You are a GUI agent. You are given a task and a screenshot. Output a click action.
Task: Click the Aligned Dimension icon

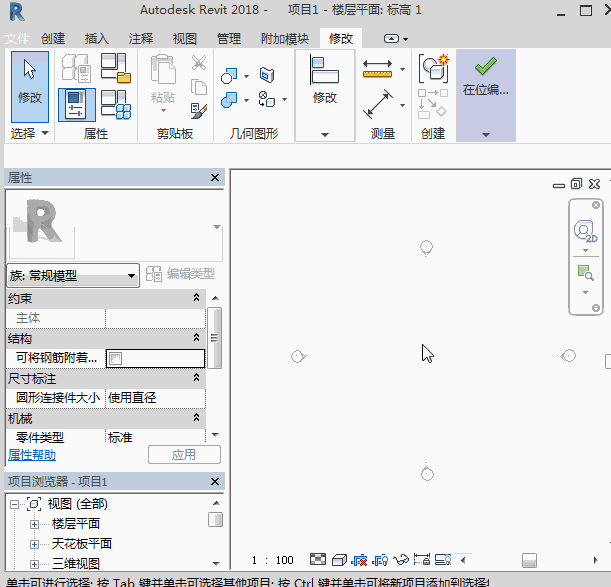point(377,103)
